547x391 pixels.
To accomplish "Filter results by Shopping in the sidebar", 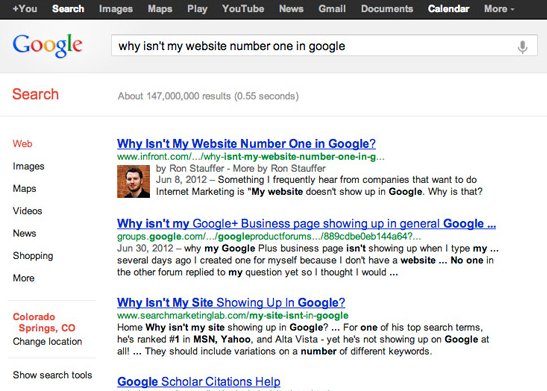I will pyautogui.click(x=33, y=256).
